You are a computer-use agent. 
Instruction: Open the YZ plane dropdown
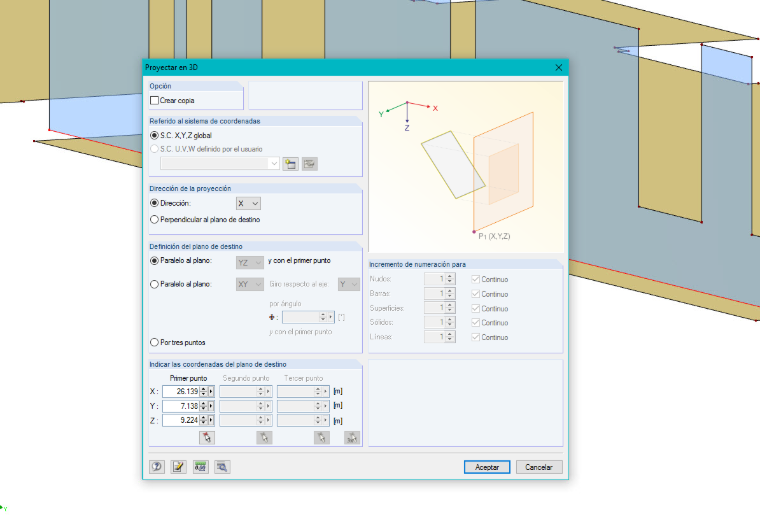(250, 263)
